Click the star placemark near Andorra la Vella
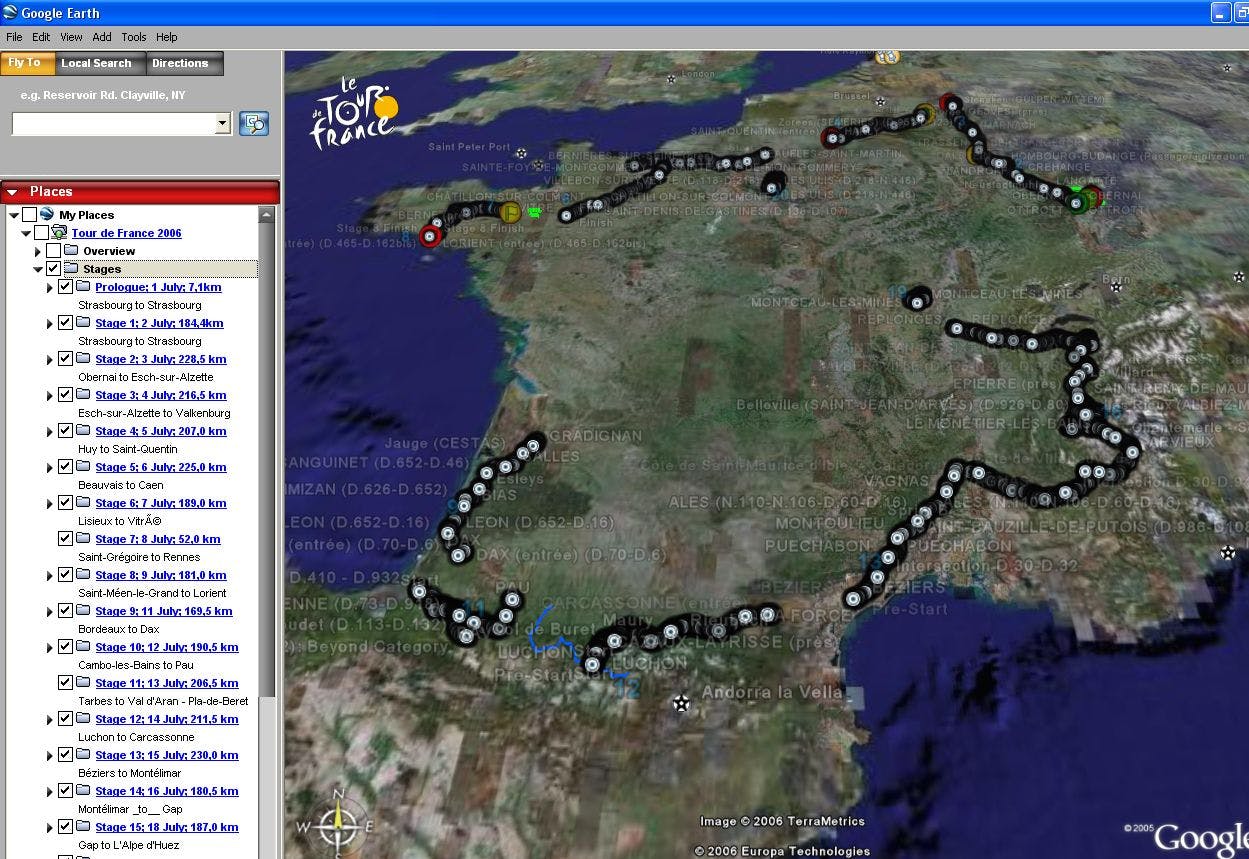Image resolution: width=1249 pixels, height=859 pixels. click(681, 703)
